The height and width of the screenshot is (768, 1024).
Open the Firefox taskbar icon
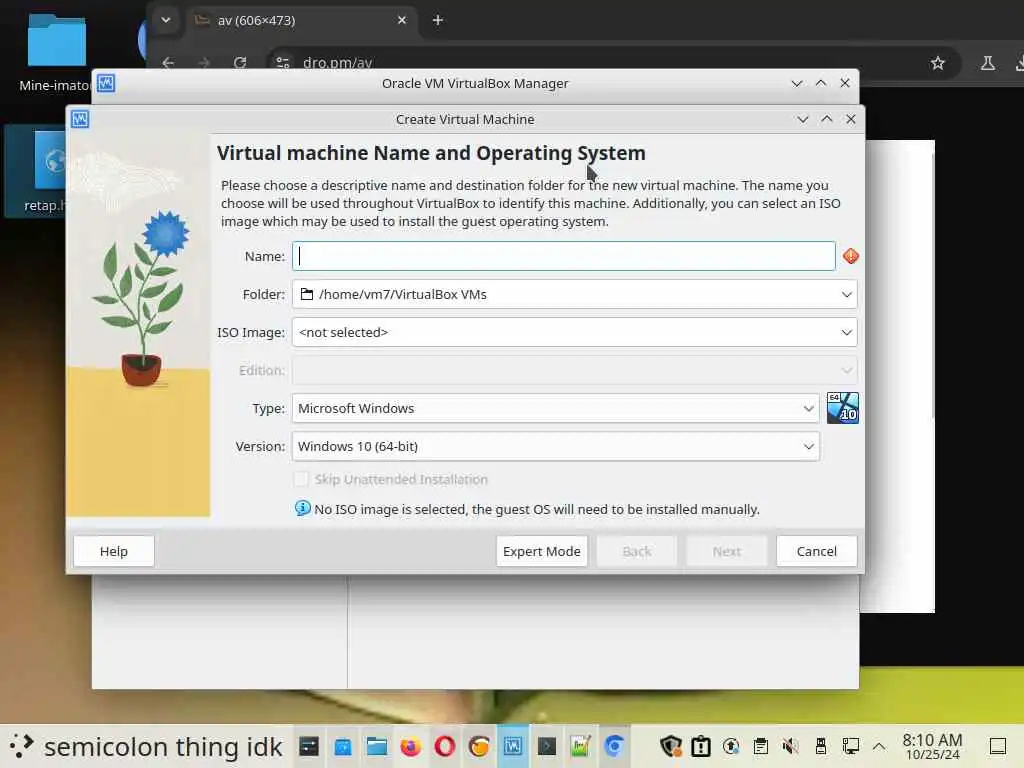(411, 746)
